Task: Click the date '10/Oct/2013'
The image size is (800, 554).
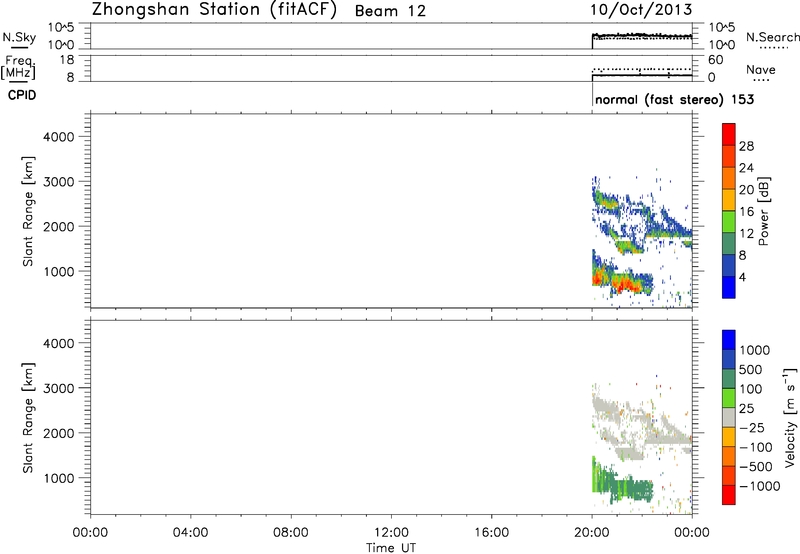Action: (641, 10)
